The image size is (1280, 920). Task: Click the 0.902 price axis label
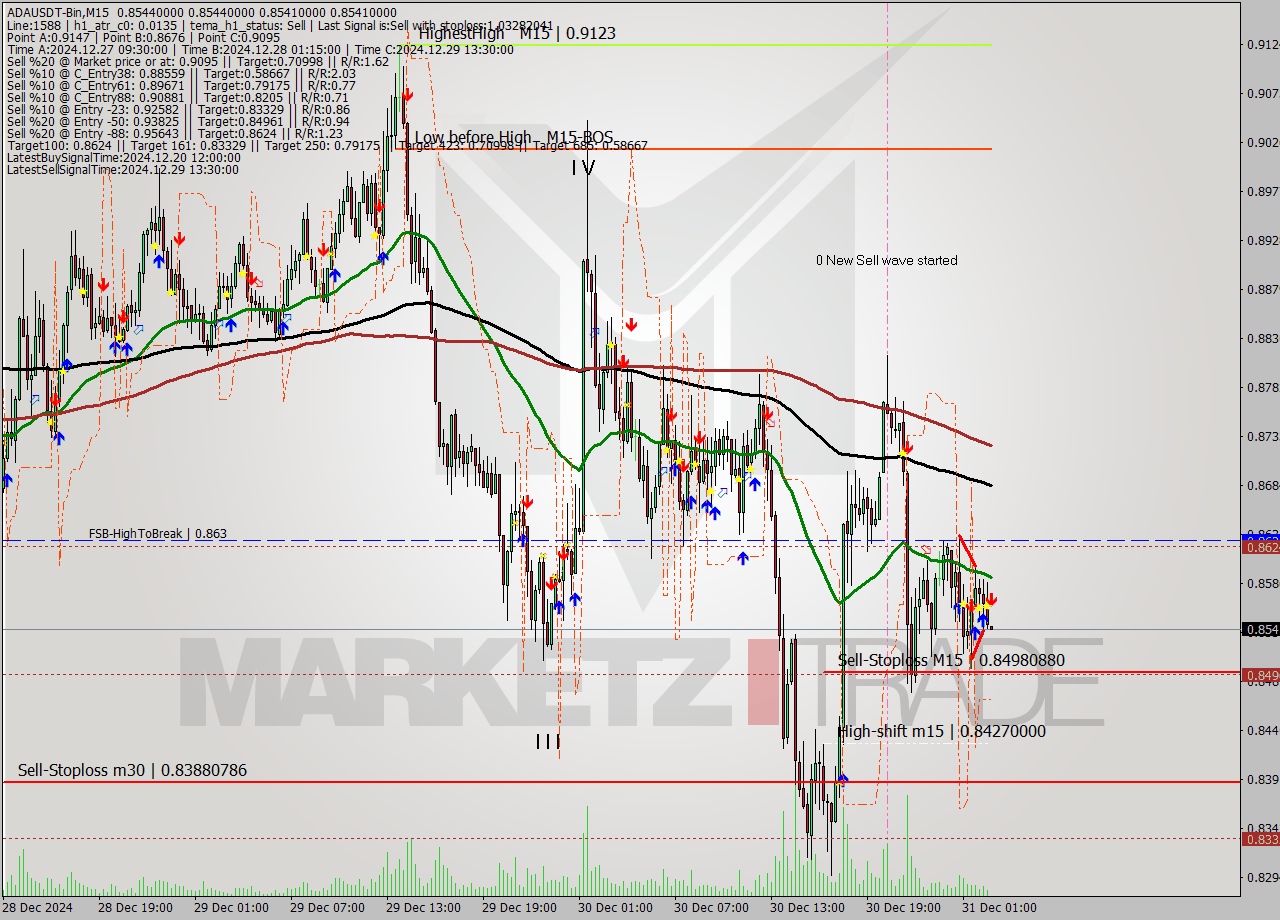1261,142
